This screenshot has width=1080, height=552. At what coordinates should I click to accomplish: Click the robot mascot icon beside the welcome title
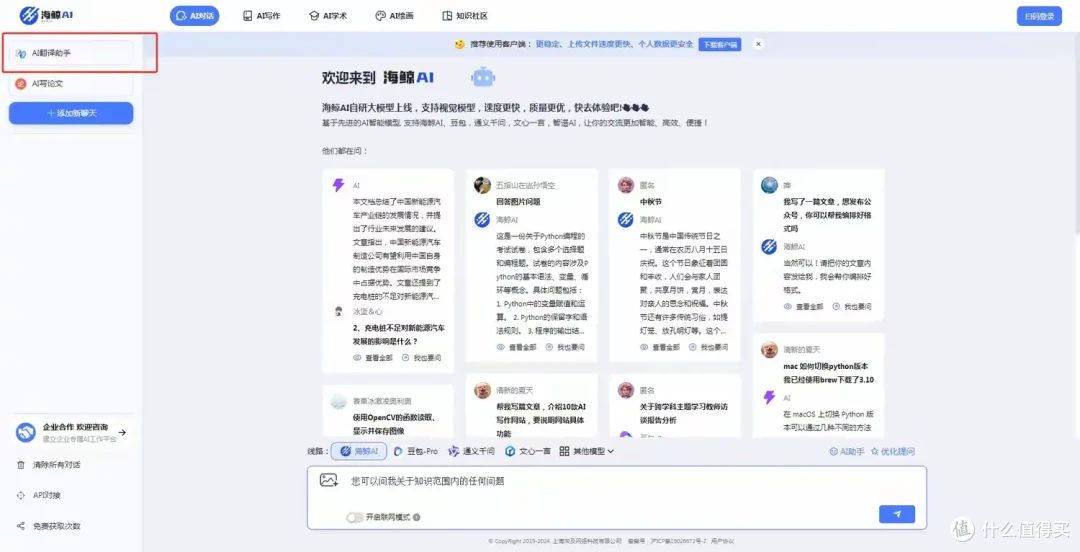pyautogui.click(x=483, y=77)
